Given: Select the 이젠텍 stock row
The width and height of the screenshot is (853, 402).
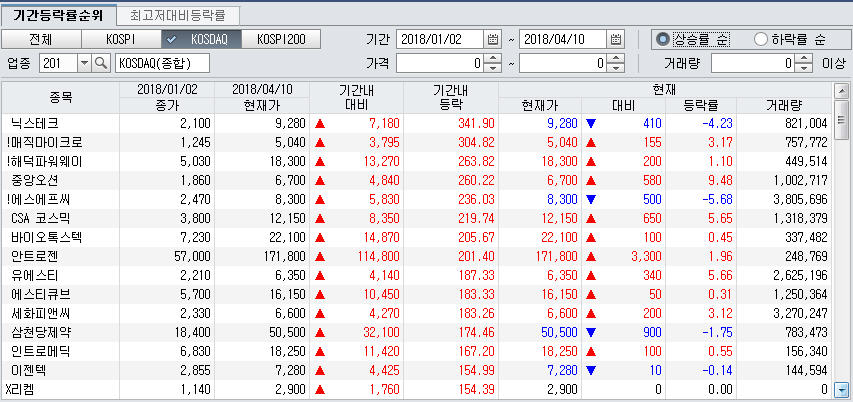Looking at the screenshot, I should [417, 370].
